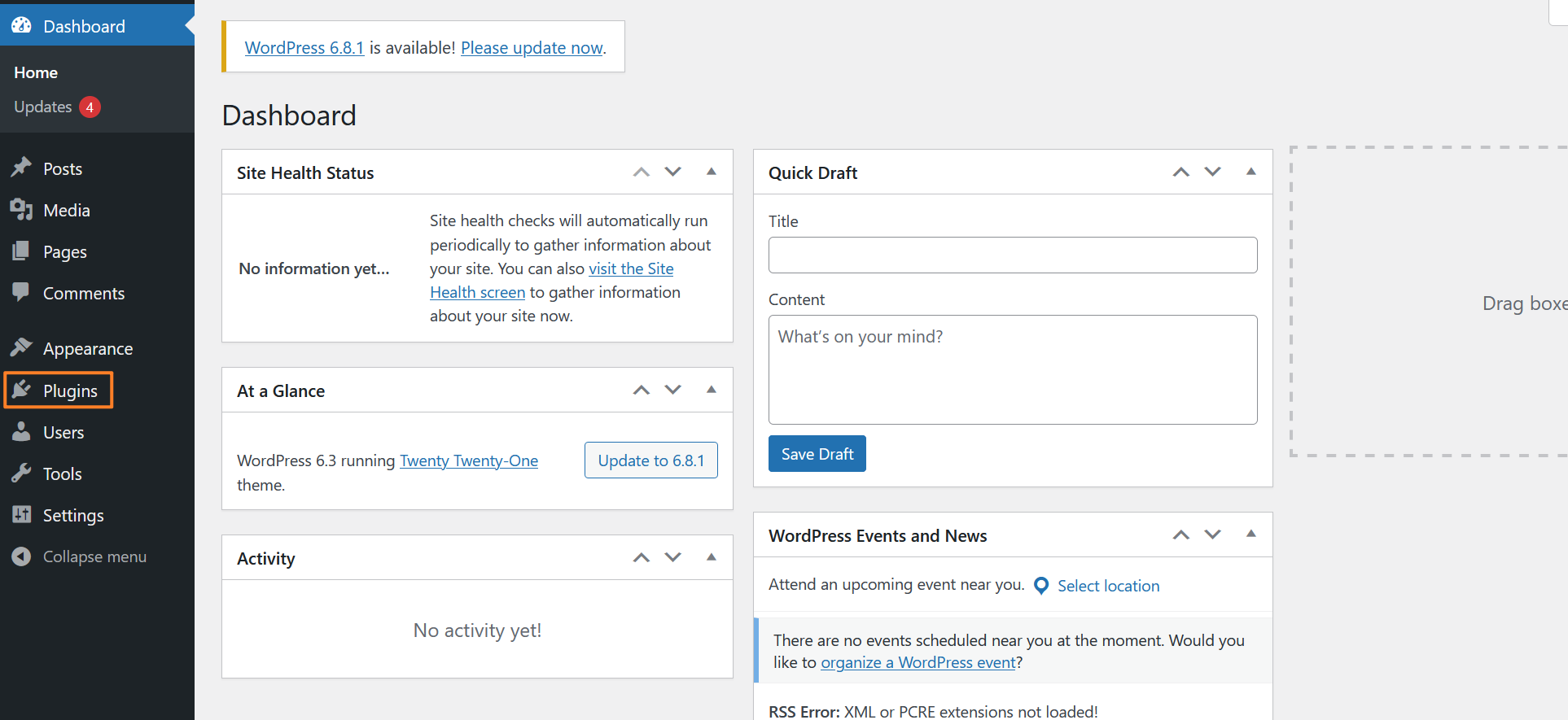Click the Select location link

pyautogui.click(x=1108, y=586)
